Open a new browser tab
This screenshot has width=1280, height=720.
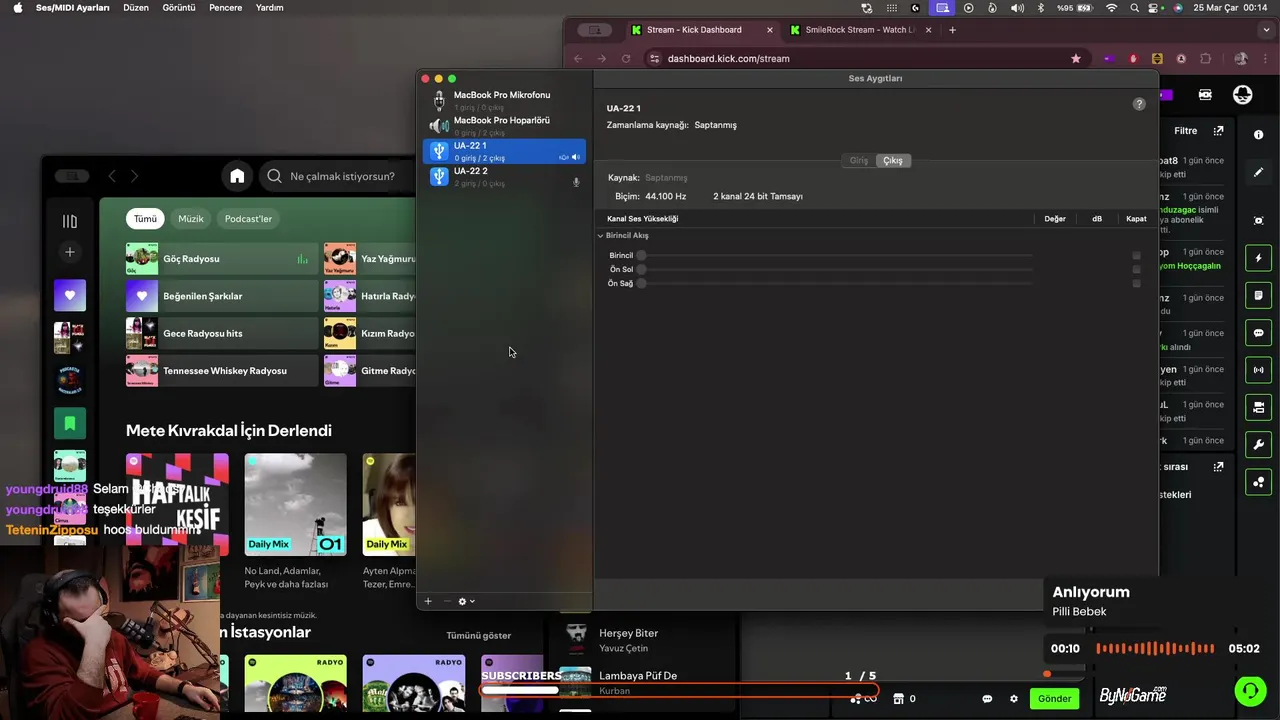point(952,30)
